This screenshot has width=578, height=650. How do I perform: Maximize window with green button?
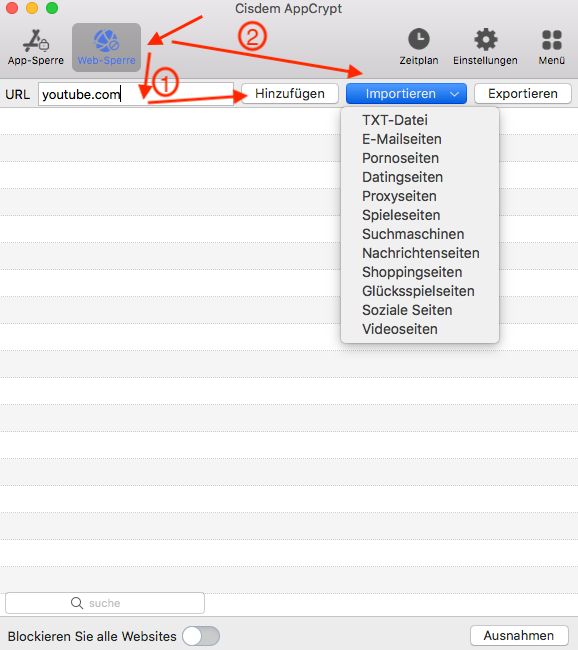point(52,8)
